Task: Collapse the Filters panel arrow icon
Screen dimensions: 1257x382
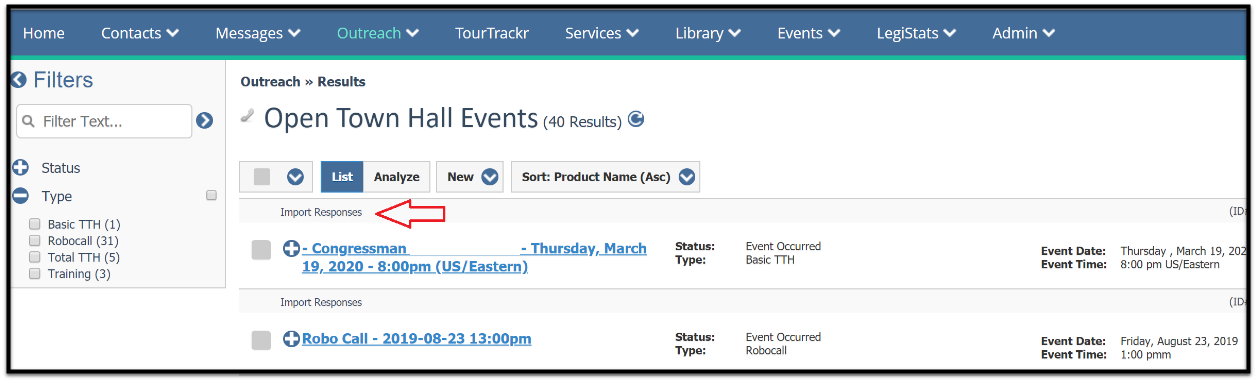Action: click(18, 80)
